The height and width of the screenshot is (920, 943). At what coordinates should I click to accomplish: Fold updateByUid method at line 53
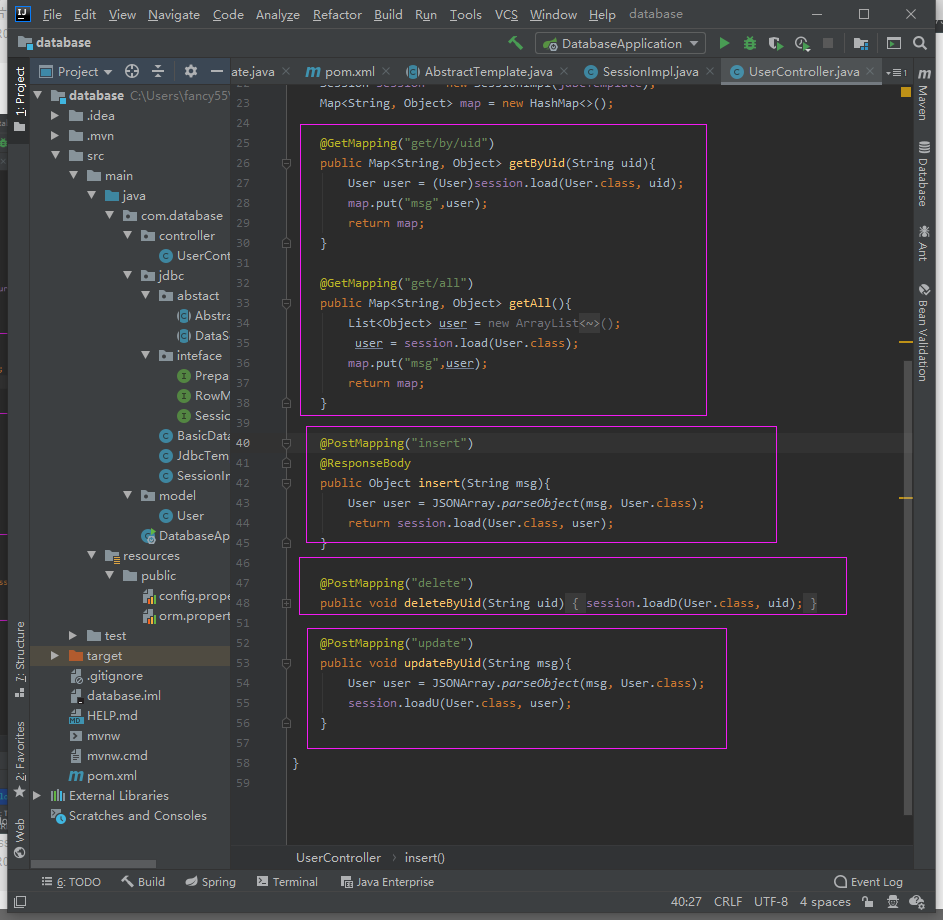[286, 663]
